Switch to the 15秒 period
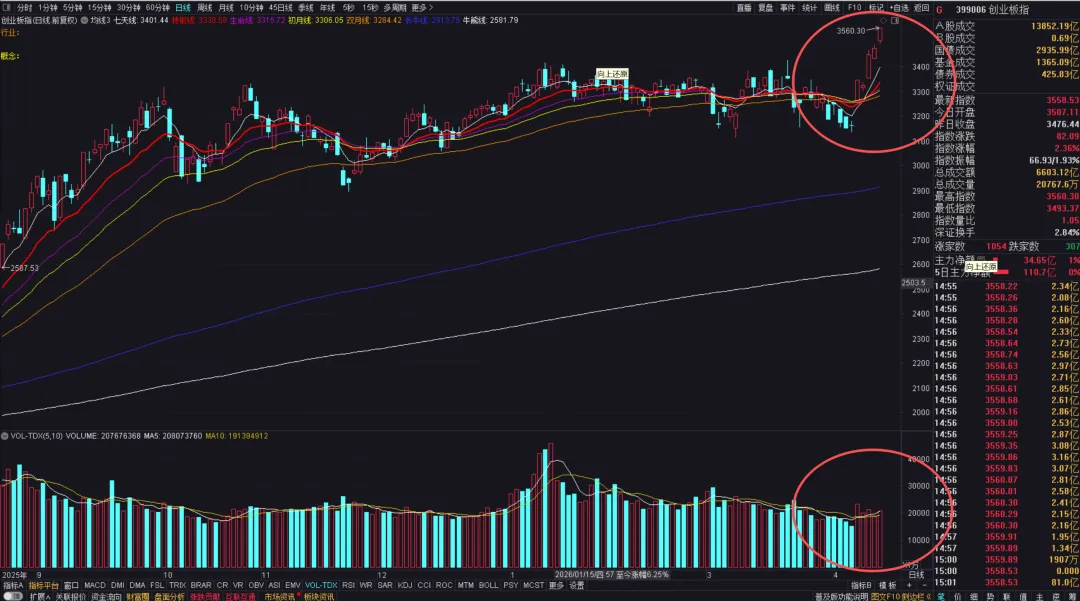Screen dimensions: 1080x601 [371, 8]
